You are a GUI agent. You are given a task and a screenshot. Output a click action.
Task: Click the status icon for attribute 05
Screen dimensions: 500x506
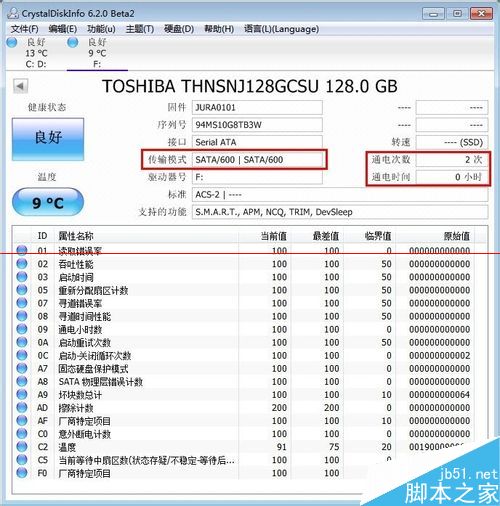pyautogui.click(x=22, y=290)
